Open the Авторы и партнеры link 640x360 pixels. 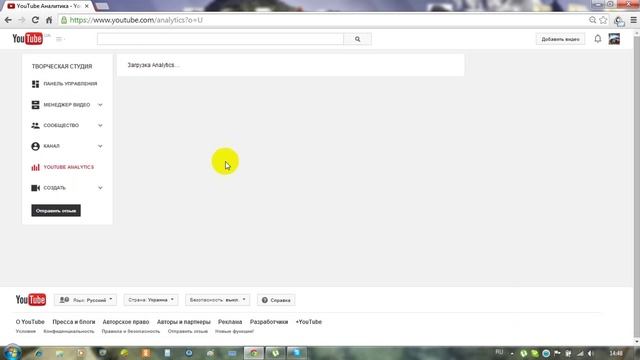(x=184, y=322)
